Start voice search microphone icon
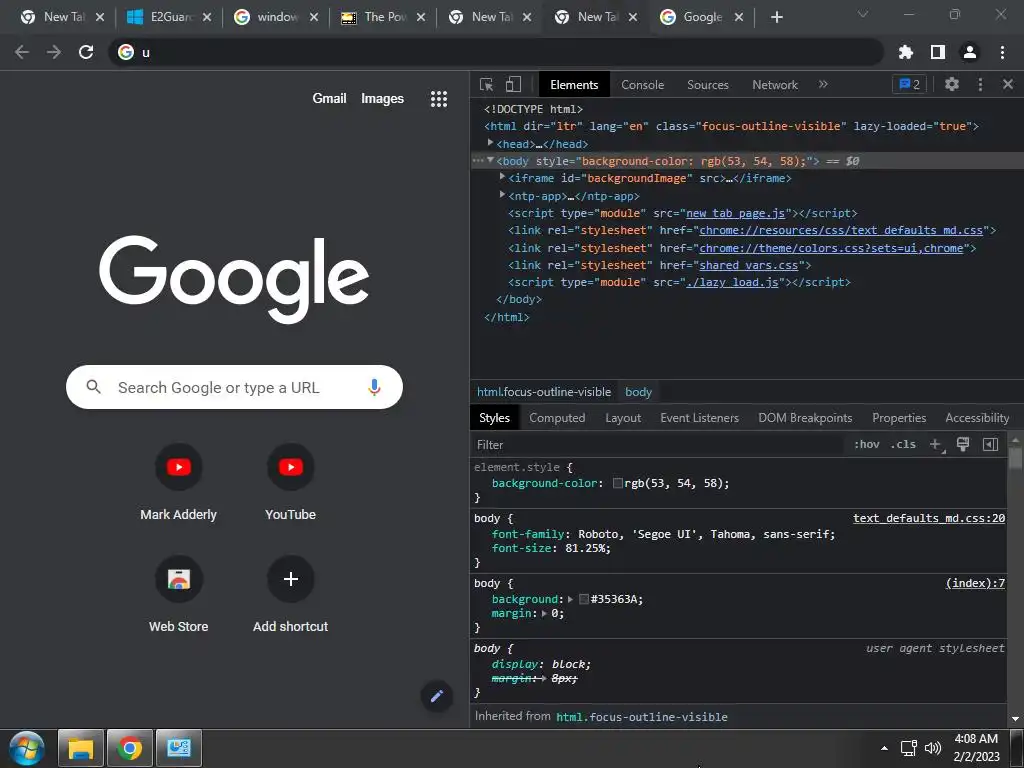This screenshot has height=768, width=1024. point(374,387)
